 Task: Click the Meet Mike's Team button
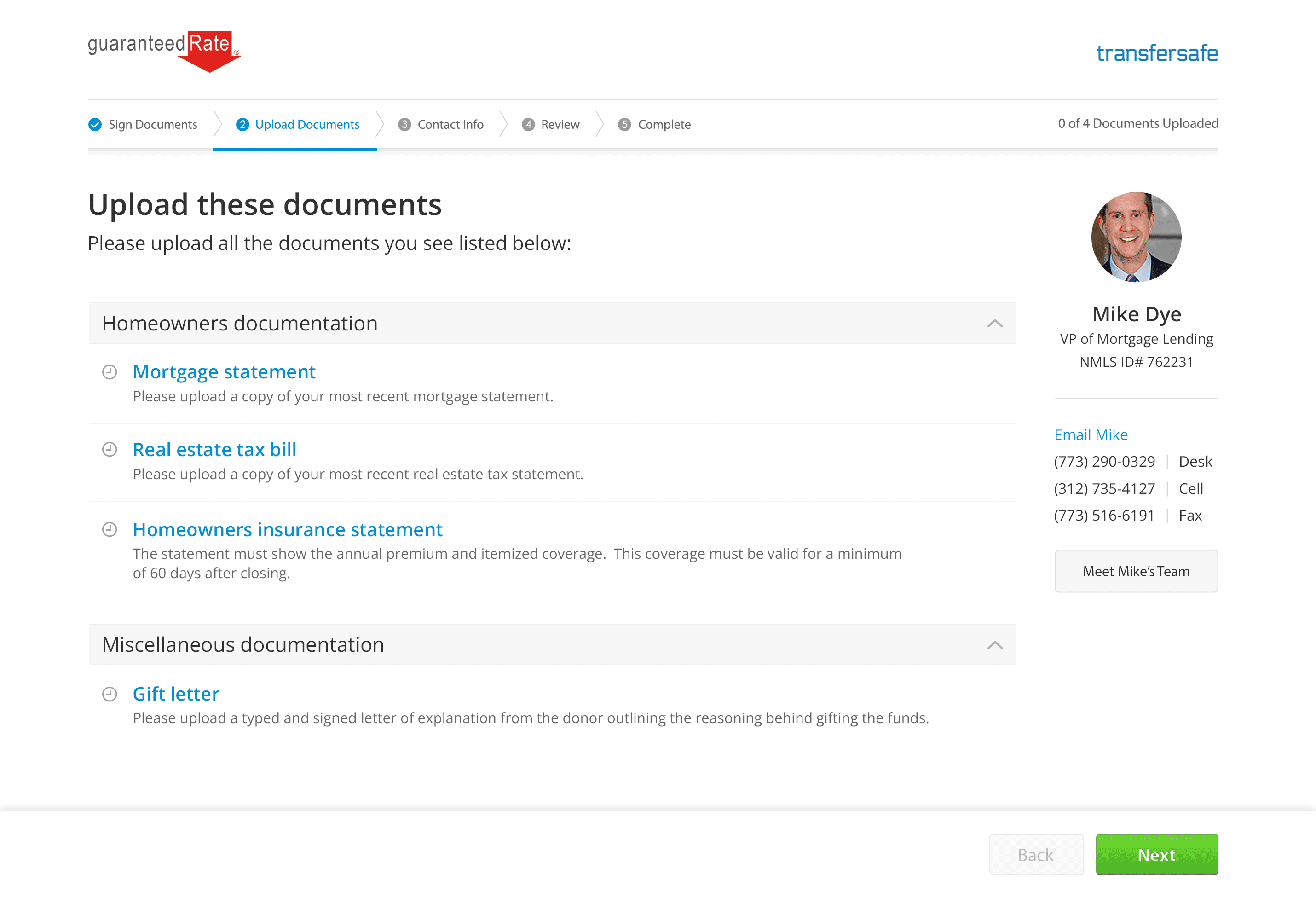point(1136,571)
